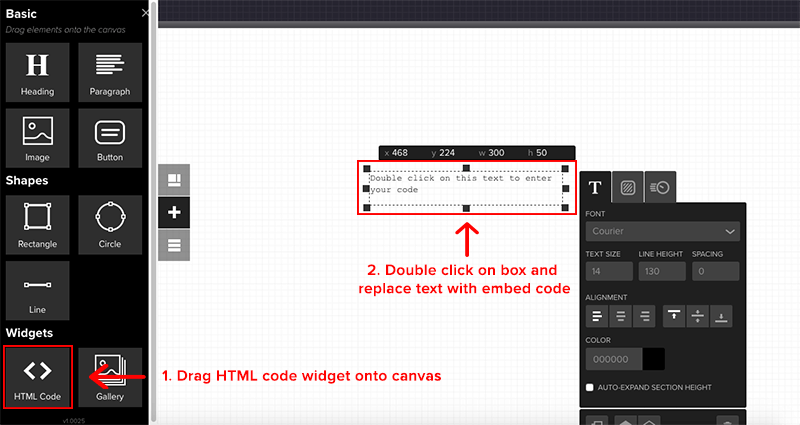Screen dimensions: 800x425
Task: Click the black color swatch
Action: (653, 359)
